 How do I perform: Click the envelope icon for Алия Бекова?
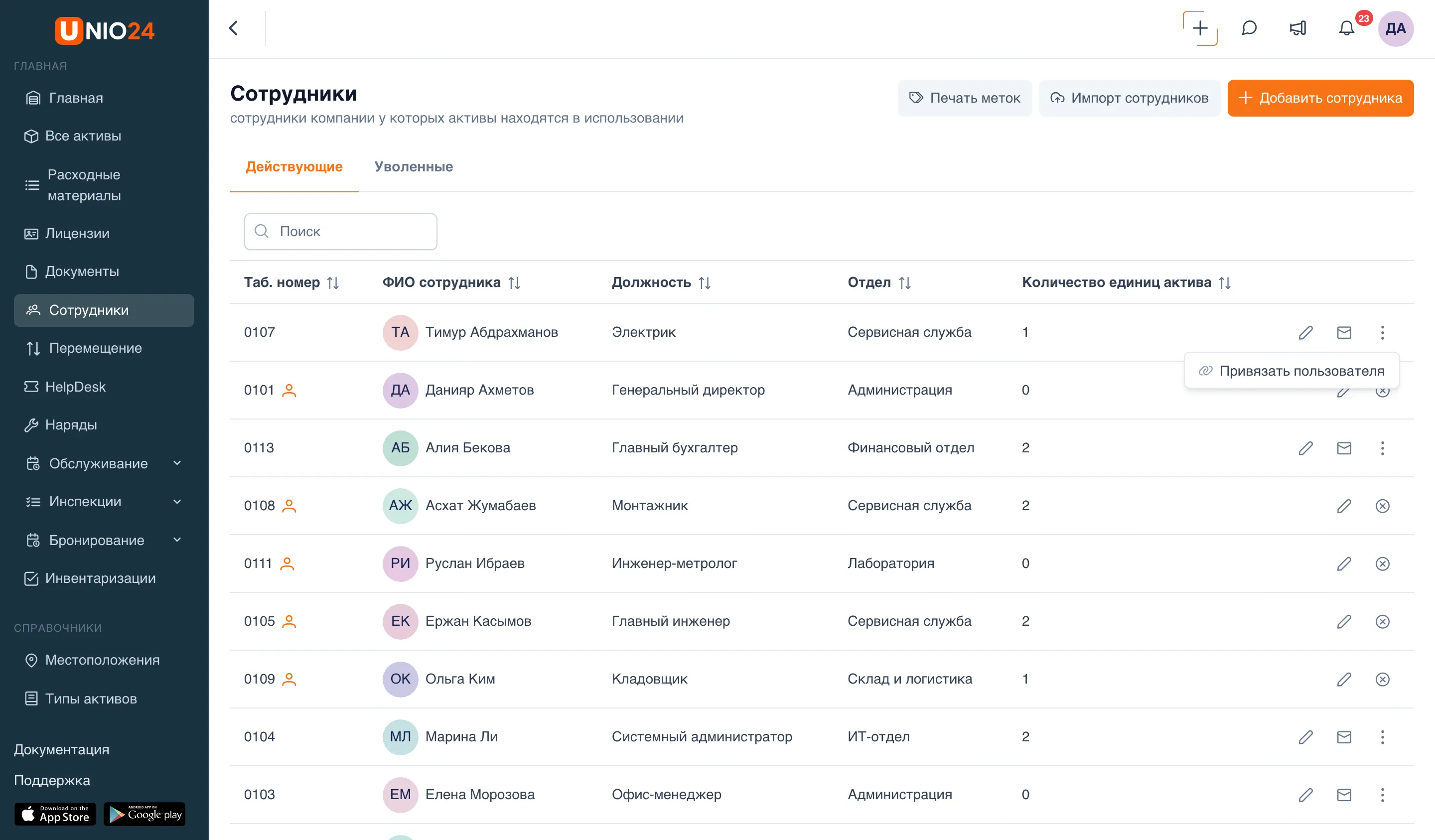pyautogui.click(x=1344, y=448)
